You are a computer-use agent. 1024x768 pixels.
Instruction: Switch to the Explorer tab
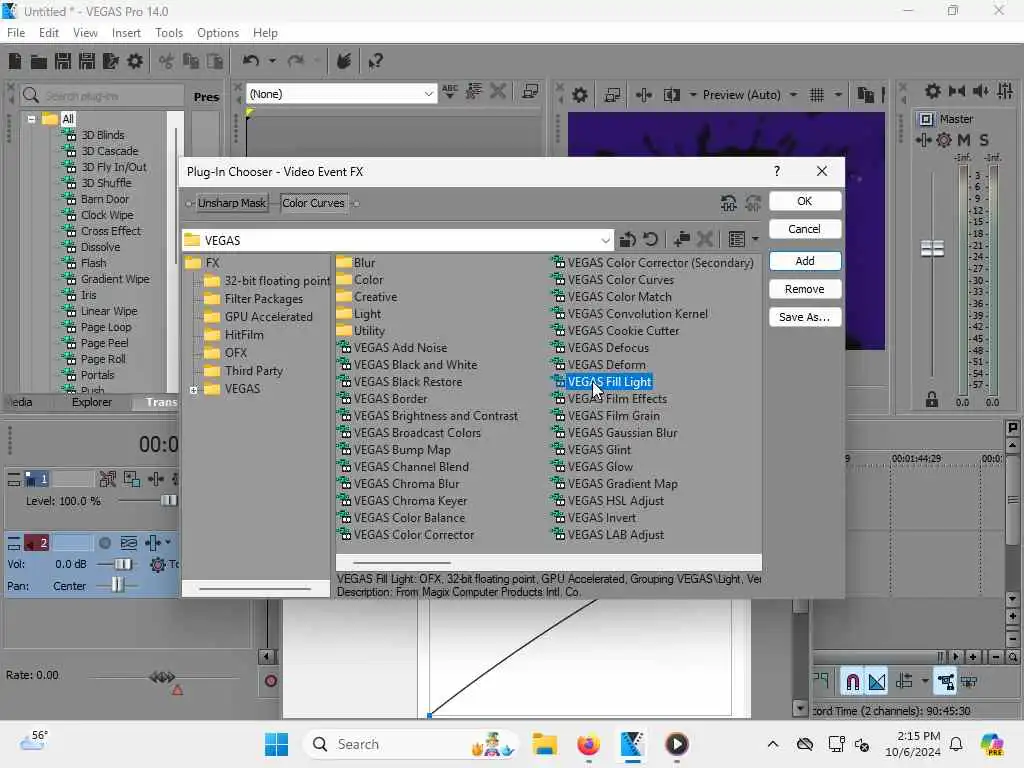[x=91, y=402]
